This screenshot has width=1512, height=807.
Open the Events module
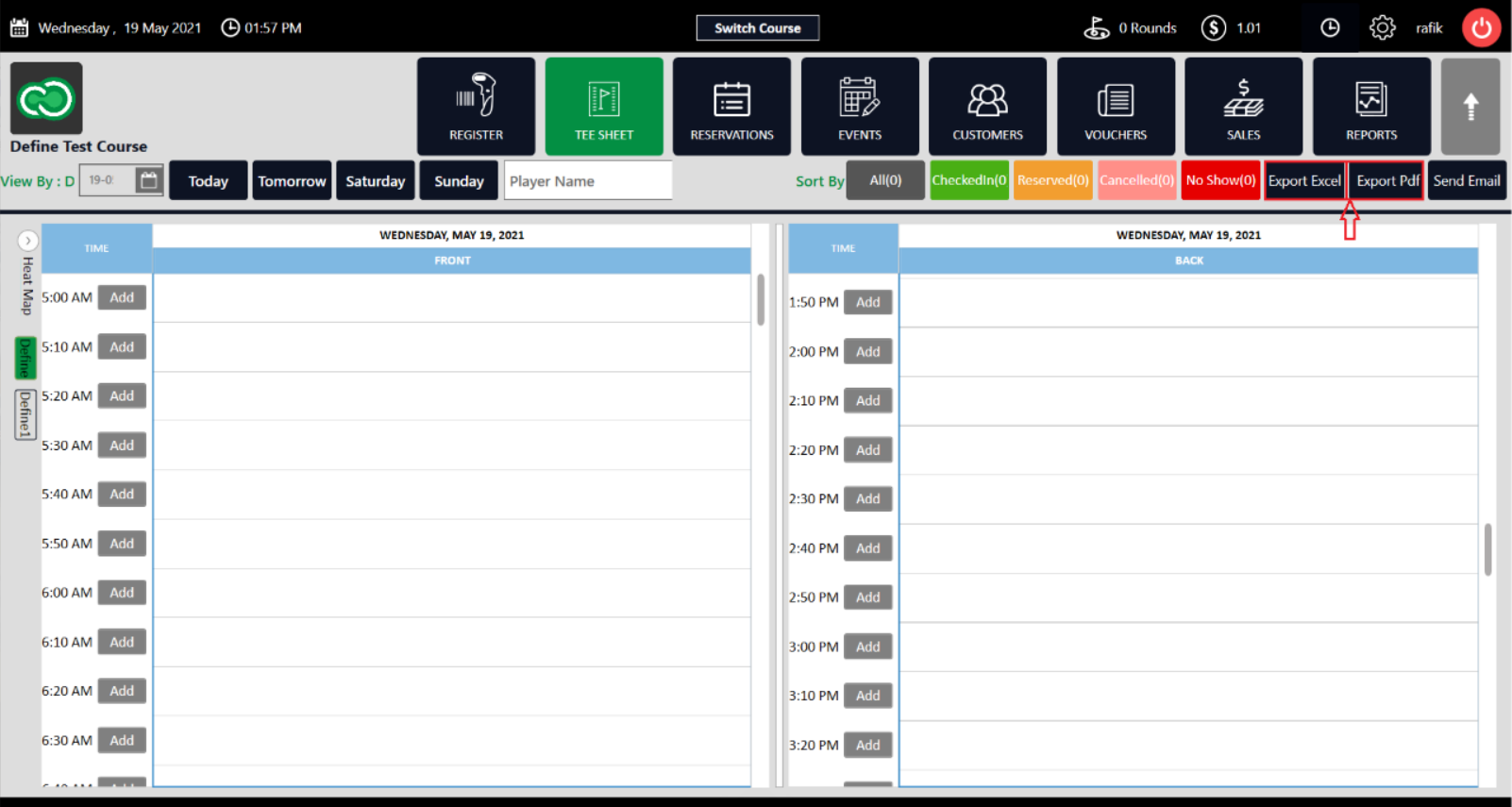pyautogui.click(x=860, y=106)
